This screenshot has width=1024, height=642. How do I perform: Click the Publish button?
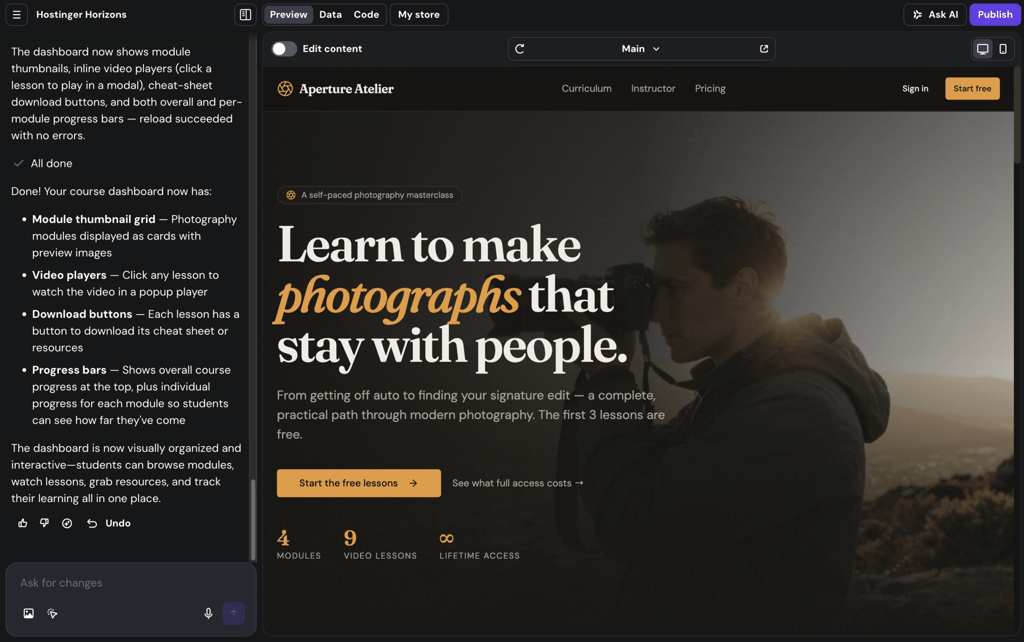[995, 14]
